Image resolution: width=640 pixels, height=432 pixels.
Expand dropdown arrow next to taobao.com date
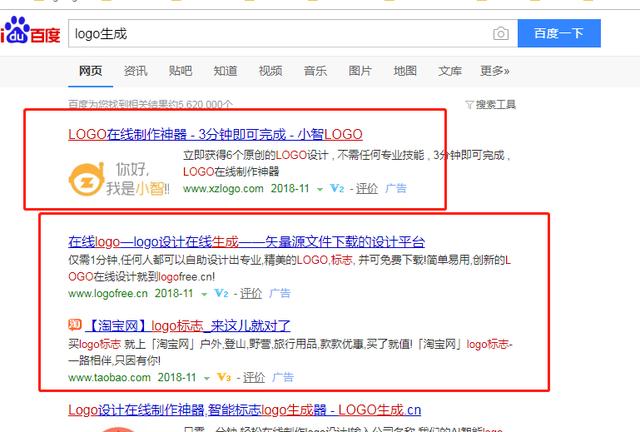click(207, 378)
